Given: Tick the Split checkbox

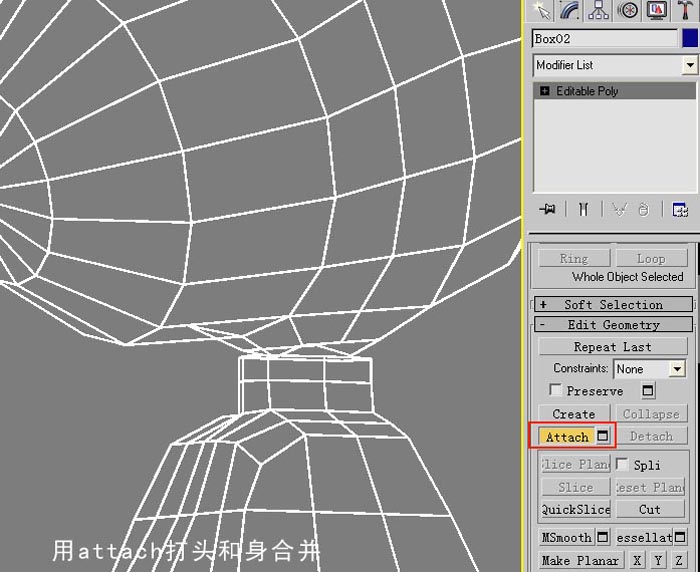Looking at the screenshot, I should point(622,464).
